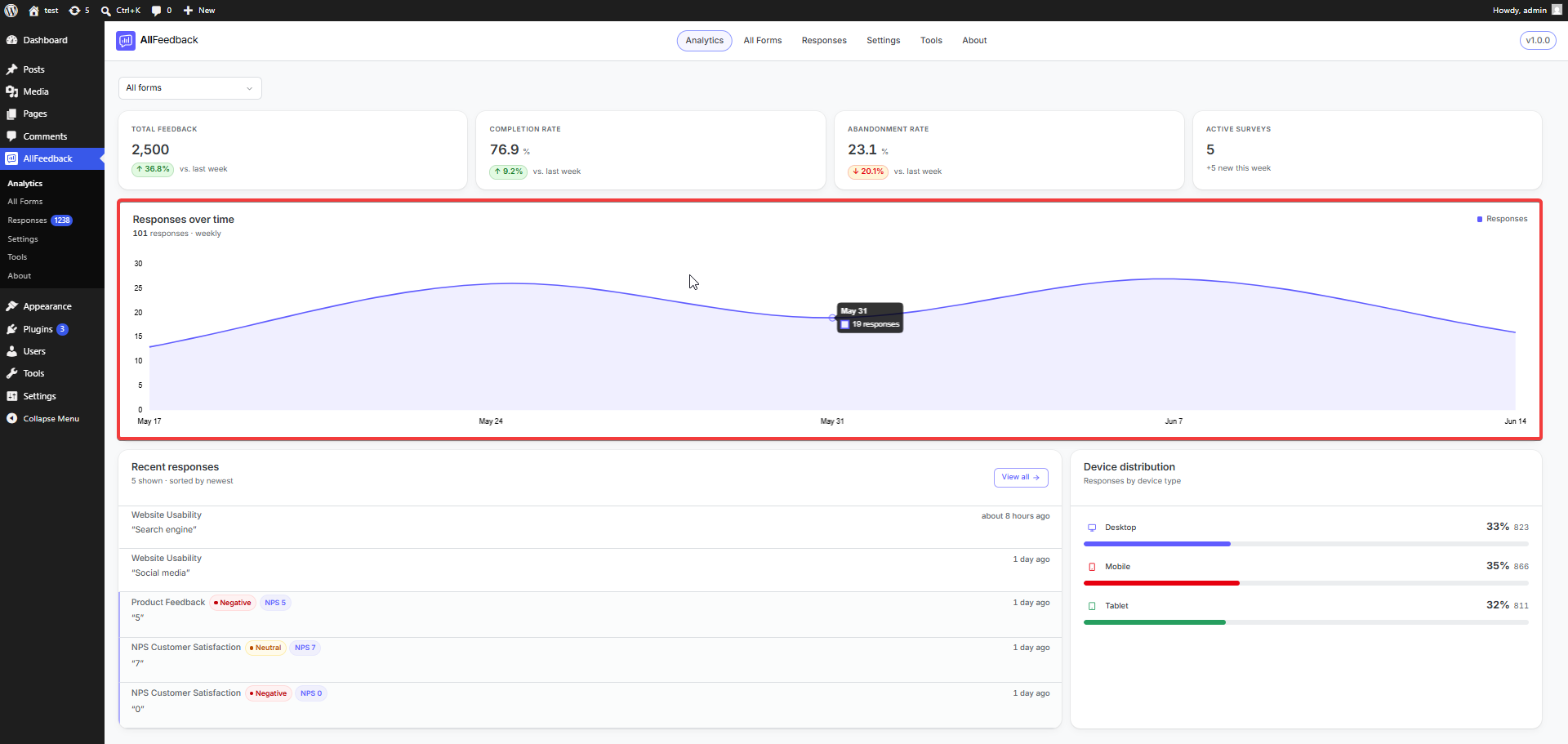Open the updates icon showing 5

pyautogui.click(x=79, y=11)
